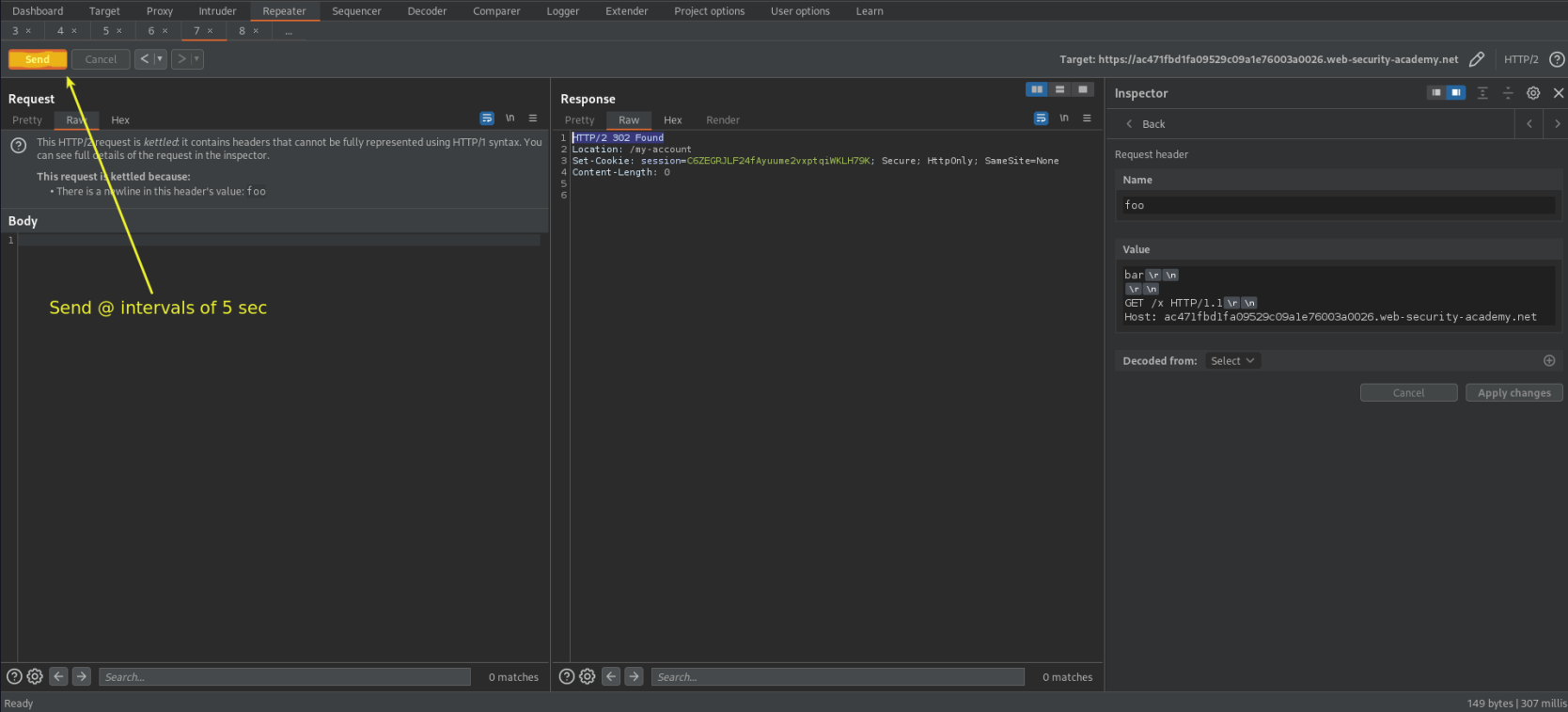Viewport: 1568px width, 712px height.
Task: Switch to the Target tab
Action: coord(104,11)
